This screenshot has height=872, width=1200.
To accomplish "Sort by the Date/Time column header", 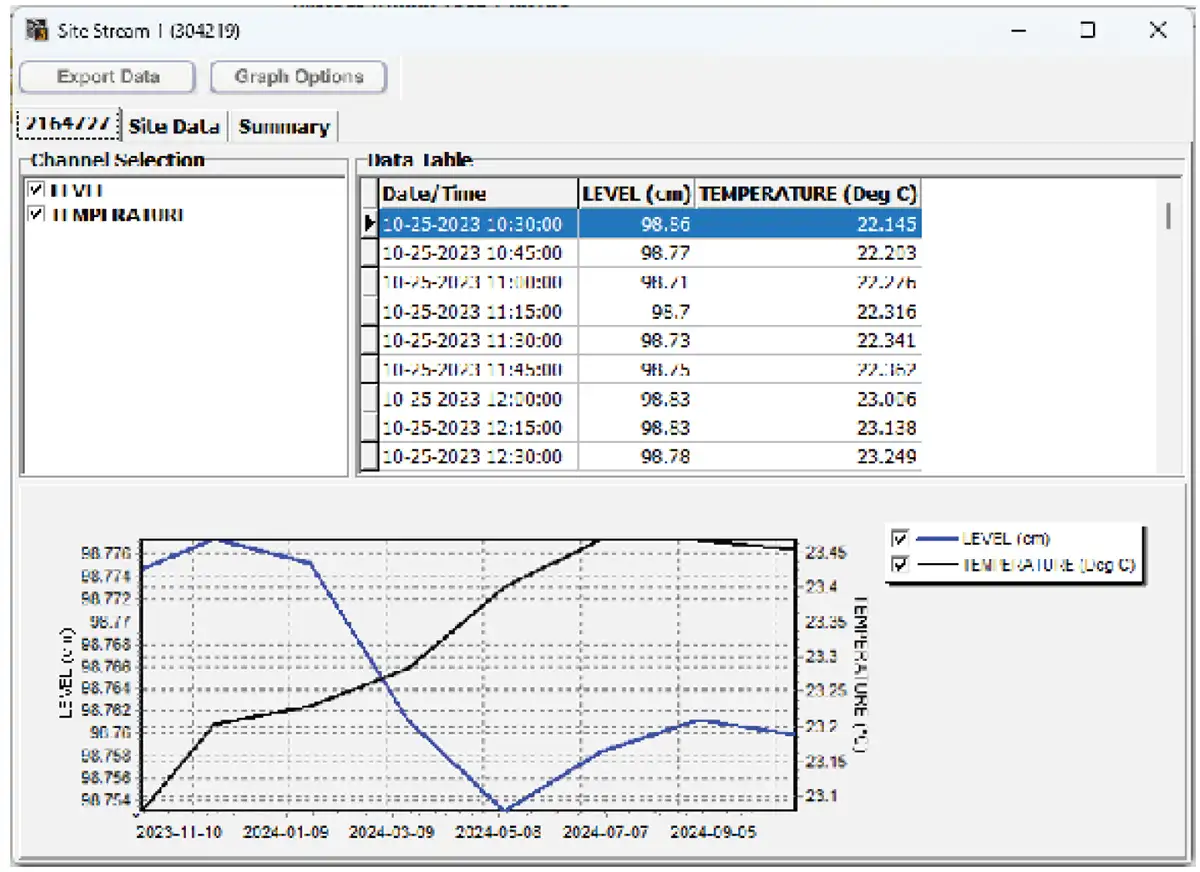I will [478, 193].
